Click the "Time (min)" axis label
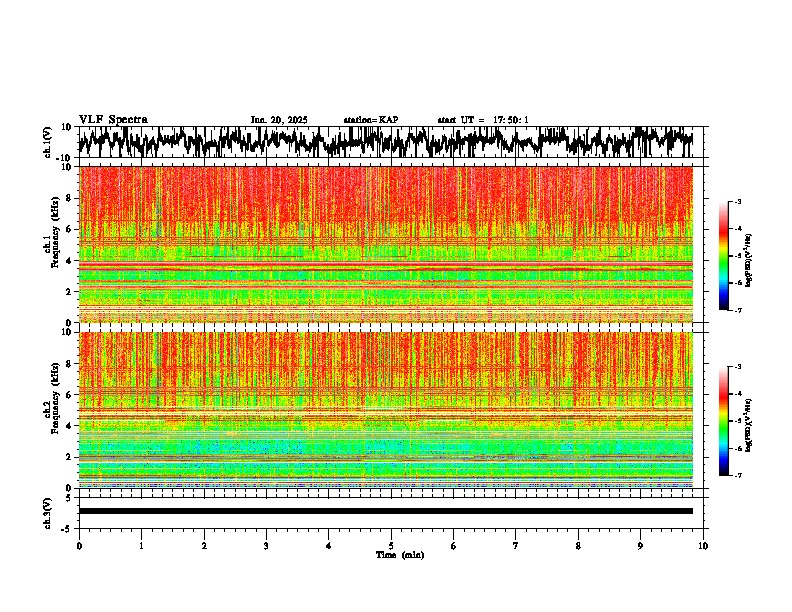This screenshot has height=612, width=792. (400, 555)
